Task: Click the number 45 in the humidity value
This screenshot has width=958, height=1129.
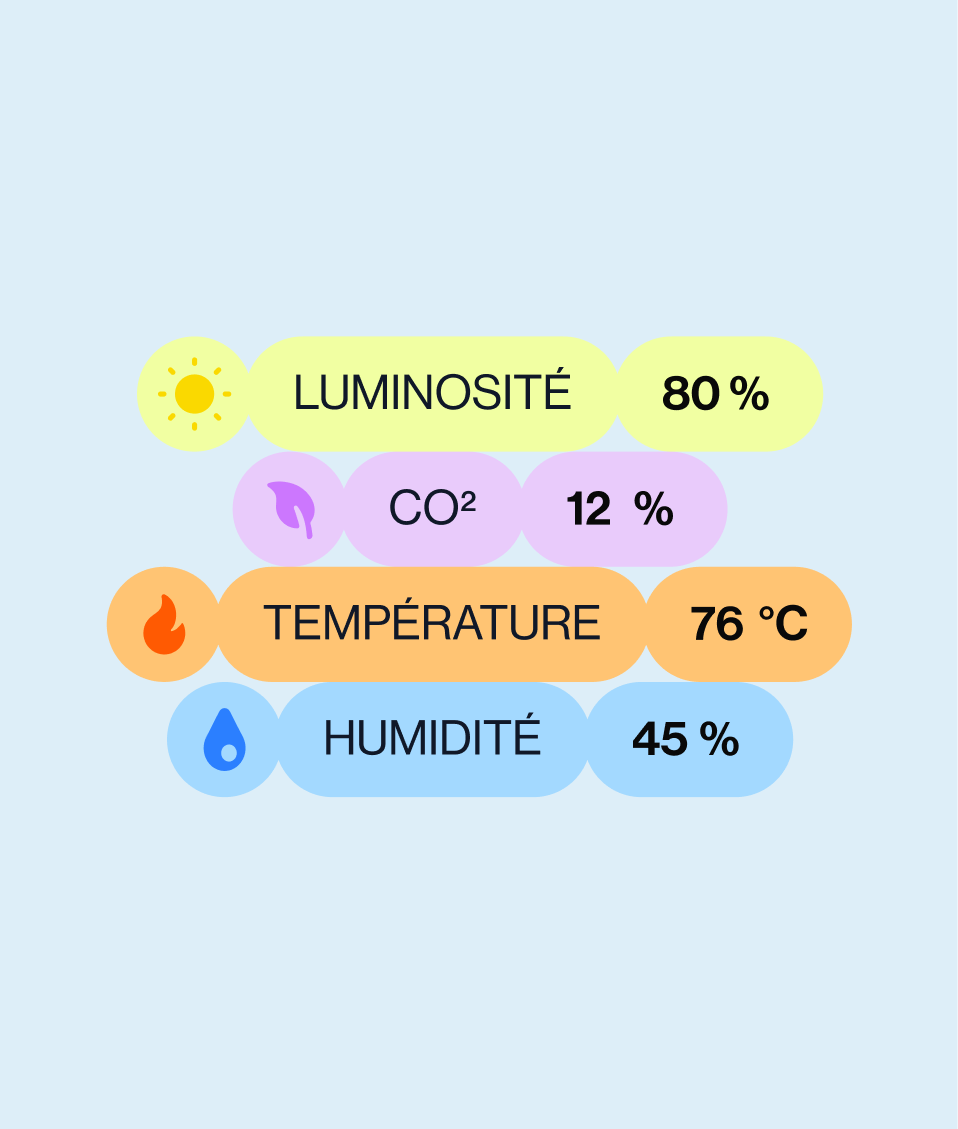Action: [x=660, y=740]
